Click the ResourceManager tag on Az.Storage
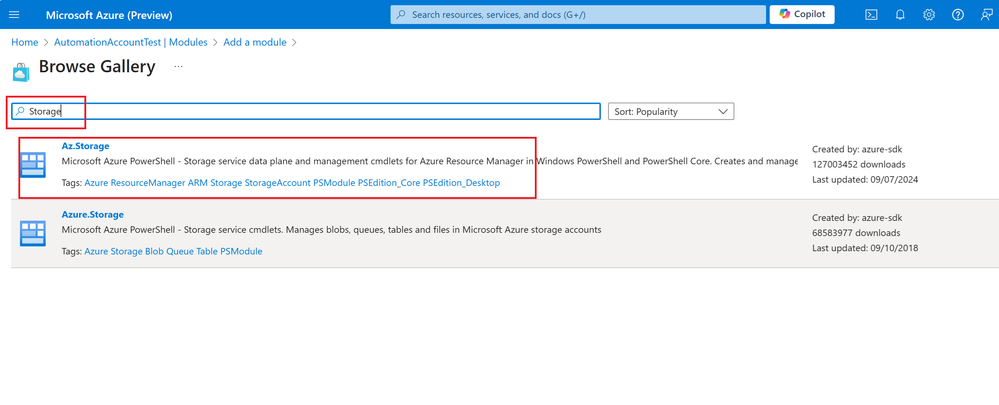This screenshot has height=405, width=999. [x=148, y=183]
